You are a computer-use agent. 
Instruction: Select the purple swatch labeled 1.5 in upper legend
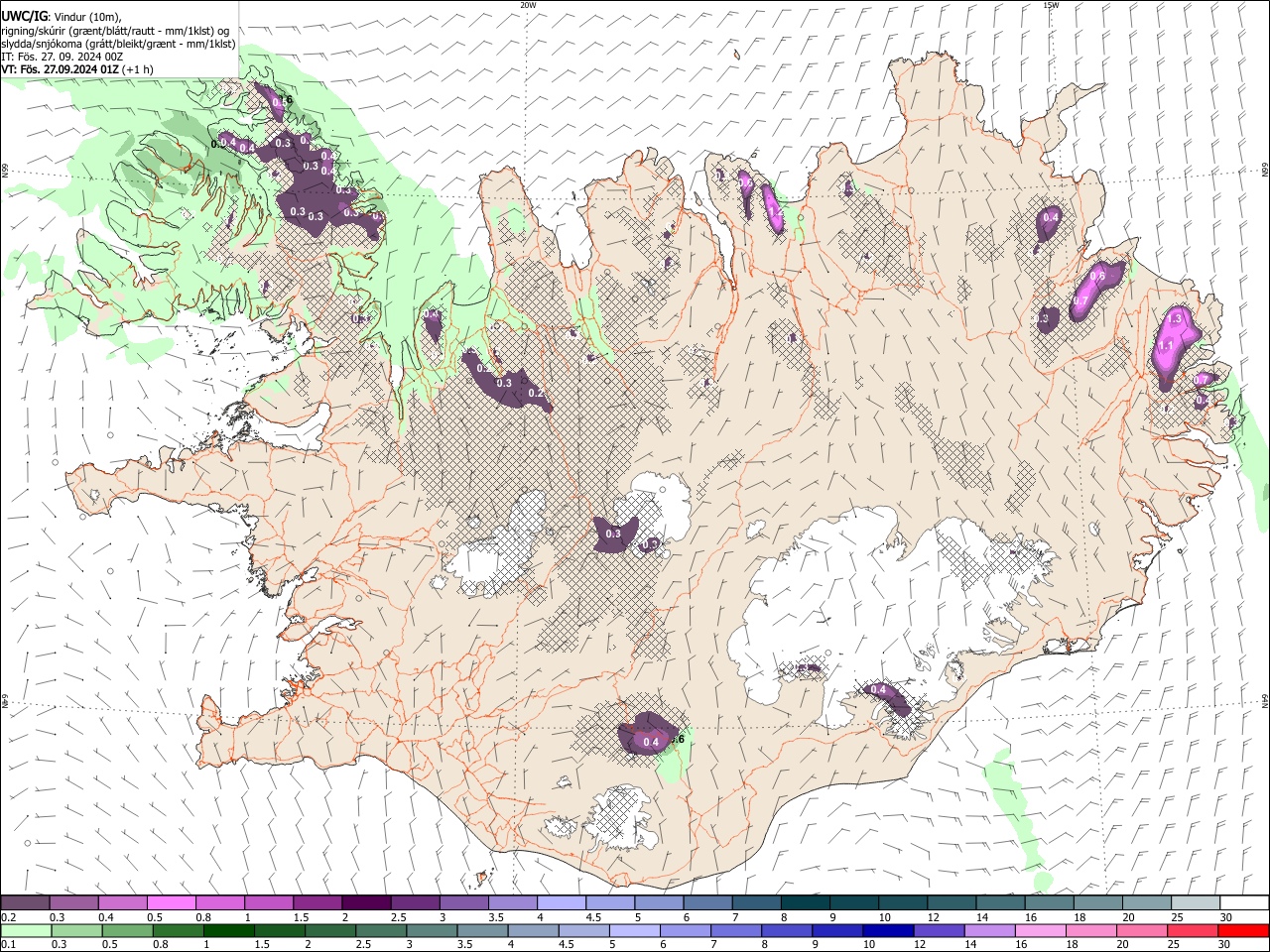click(x=317, y=902)
